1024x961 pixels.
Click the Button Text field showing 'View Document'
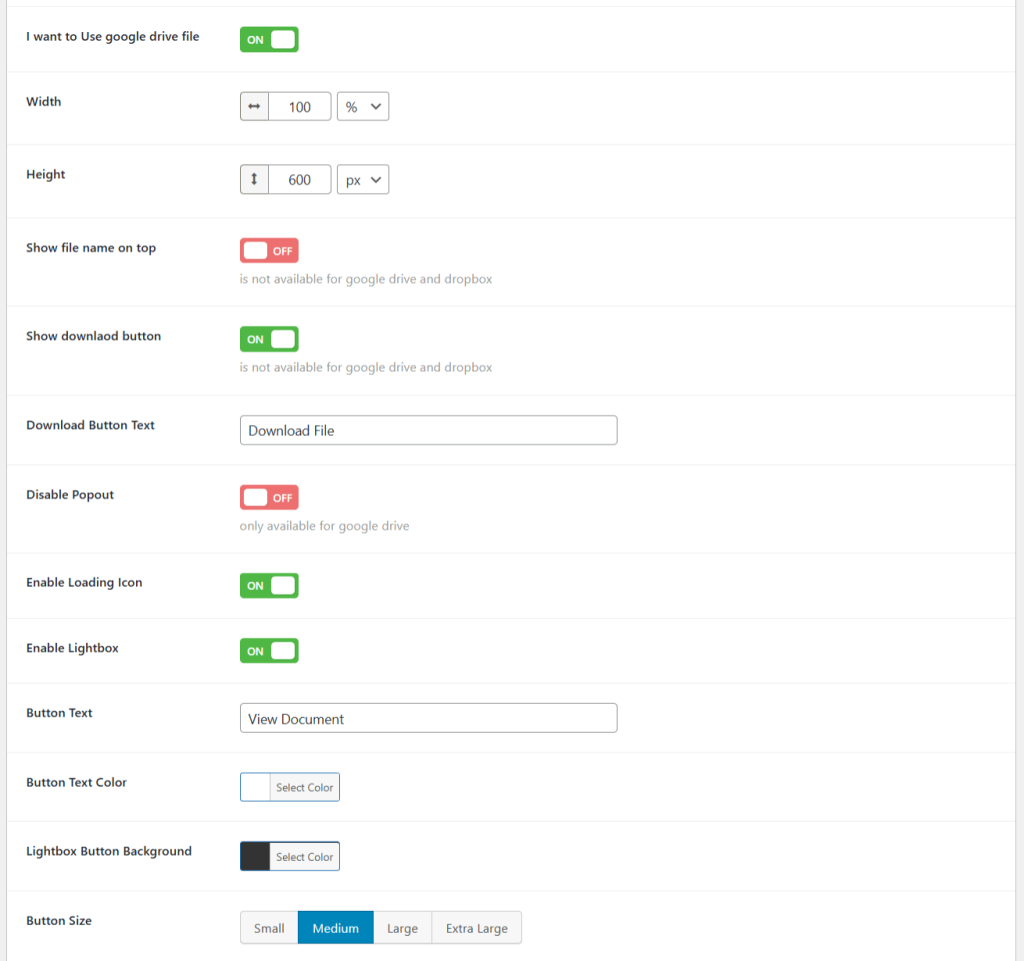428,717
